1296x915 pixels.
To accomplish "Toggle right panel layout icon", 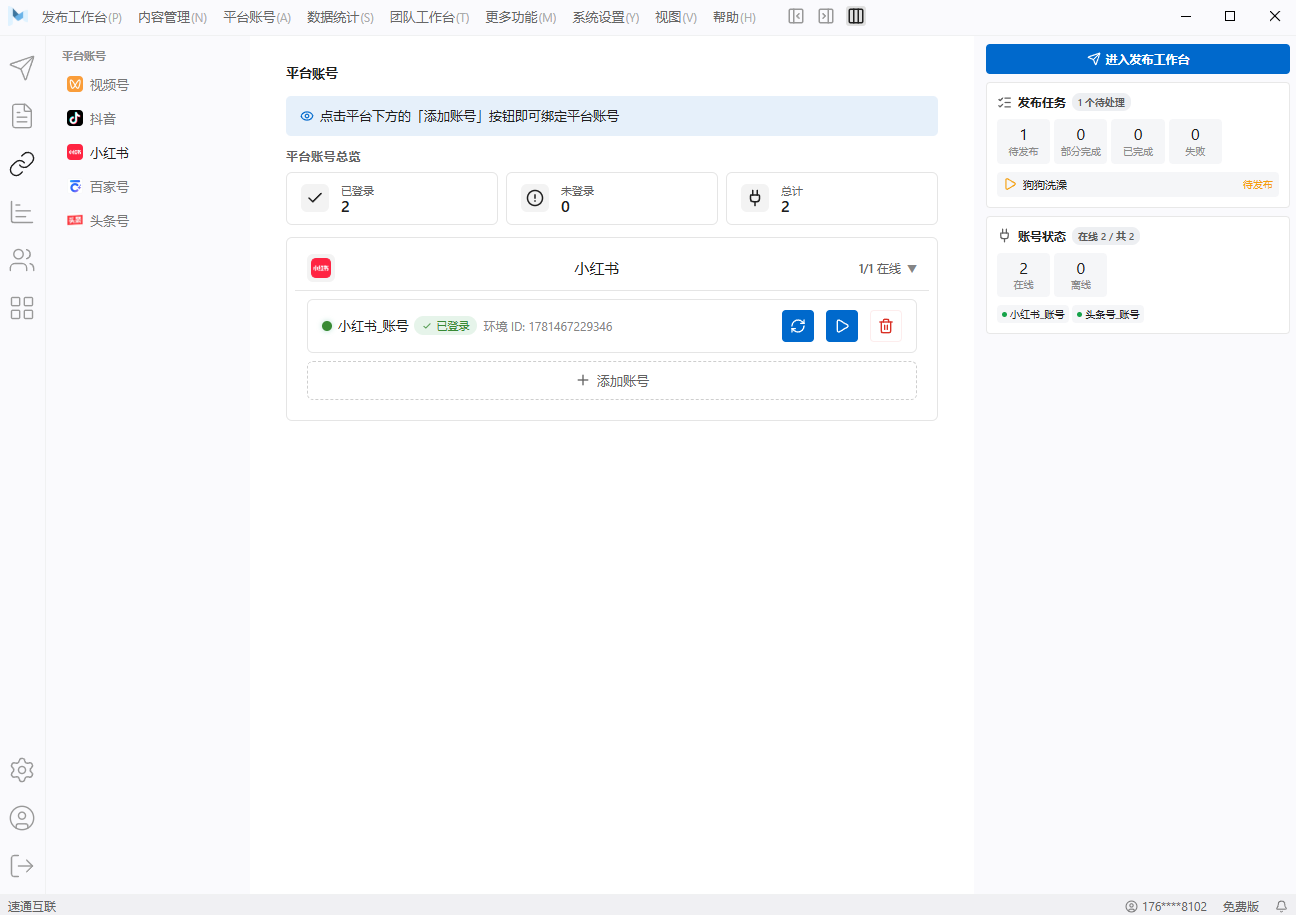I will [x=826, y=16].
